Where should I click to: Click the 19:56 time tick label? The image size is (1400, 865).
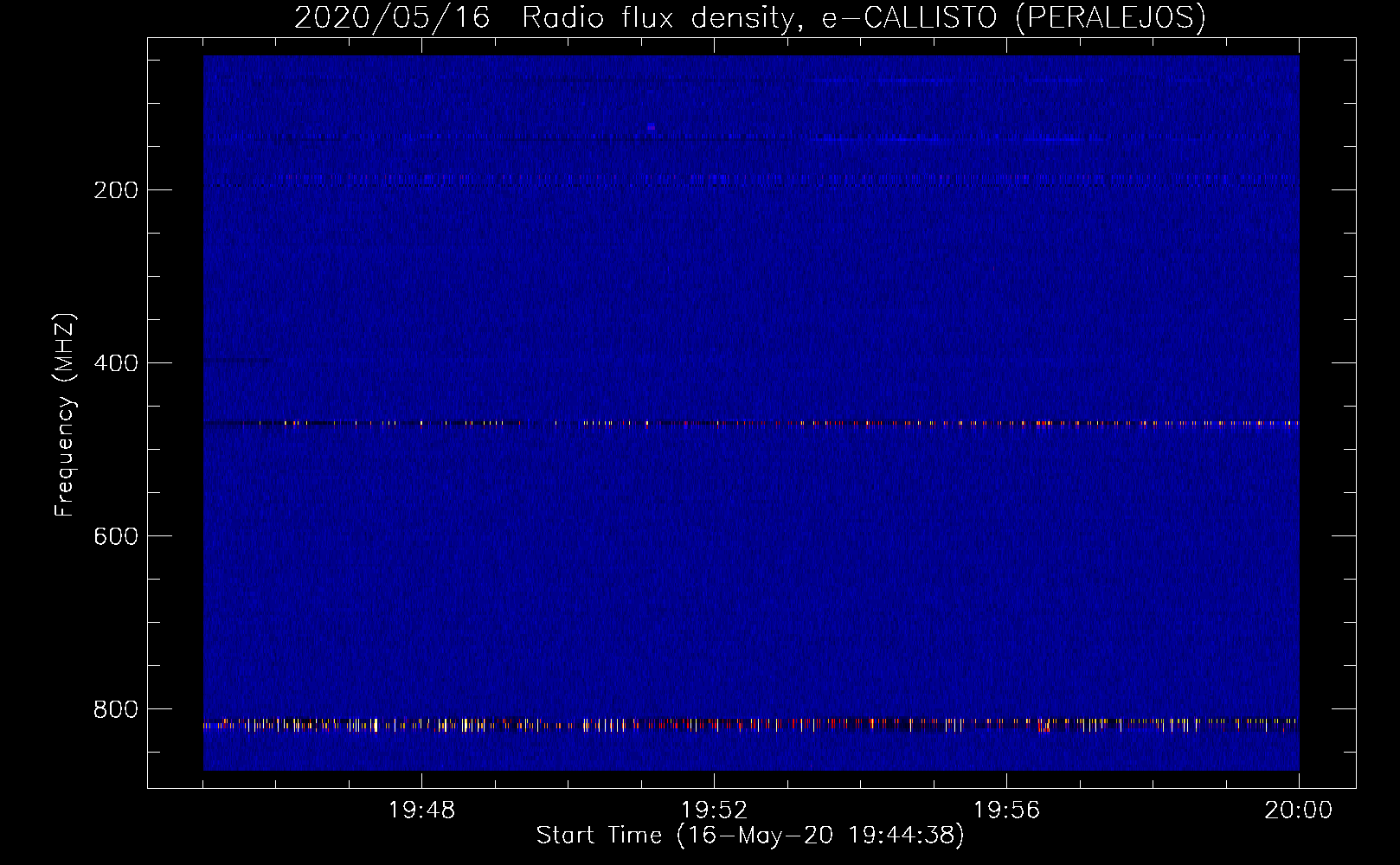pyautogui.click(x=1006, y=811)
